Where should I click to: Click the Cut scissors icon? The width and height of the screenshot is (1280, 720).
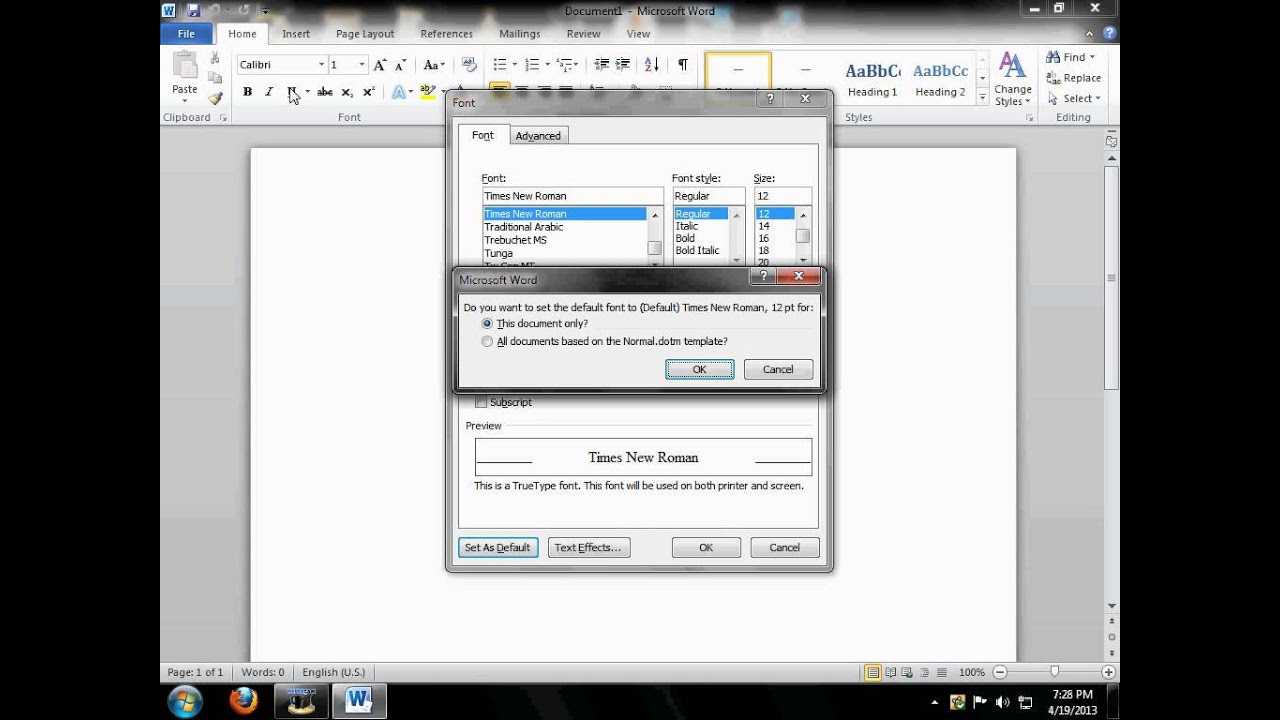click(x=215, y=58)
